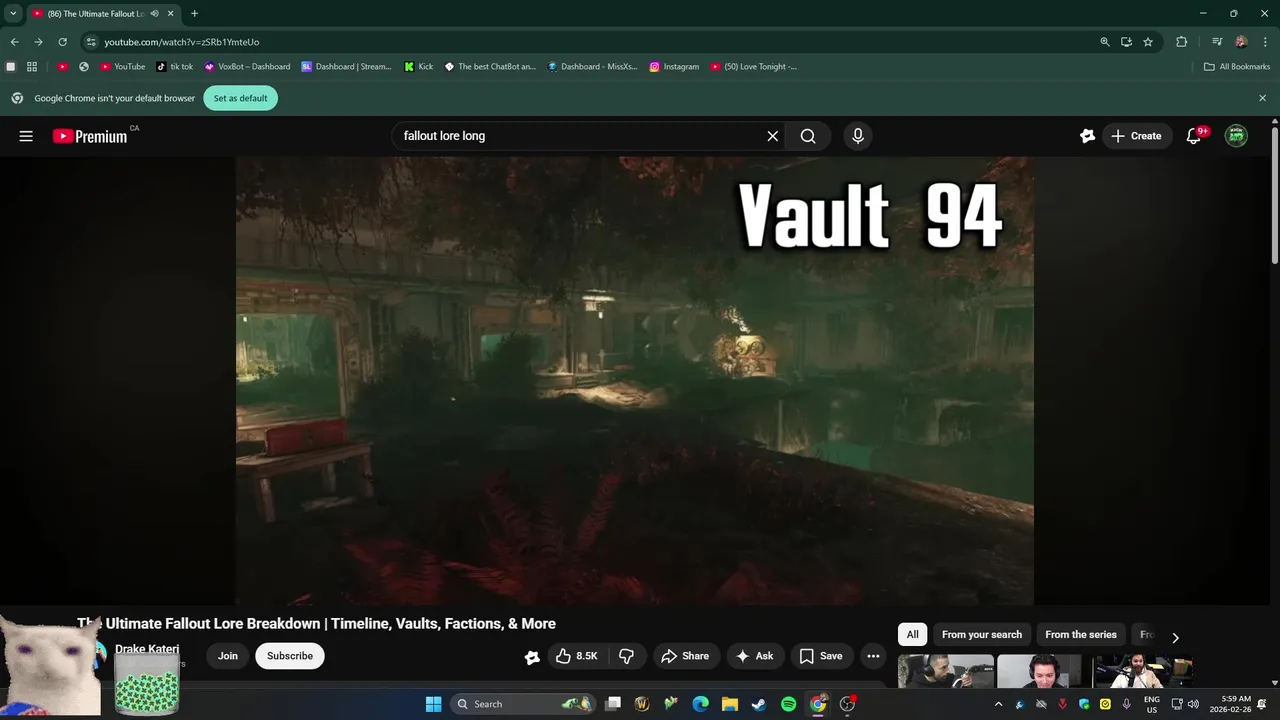
Task: Open more actions three-dot menu
Action: coord(873,656)
